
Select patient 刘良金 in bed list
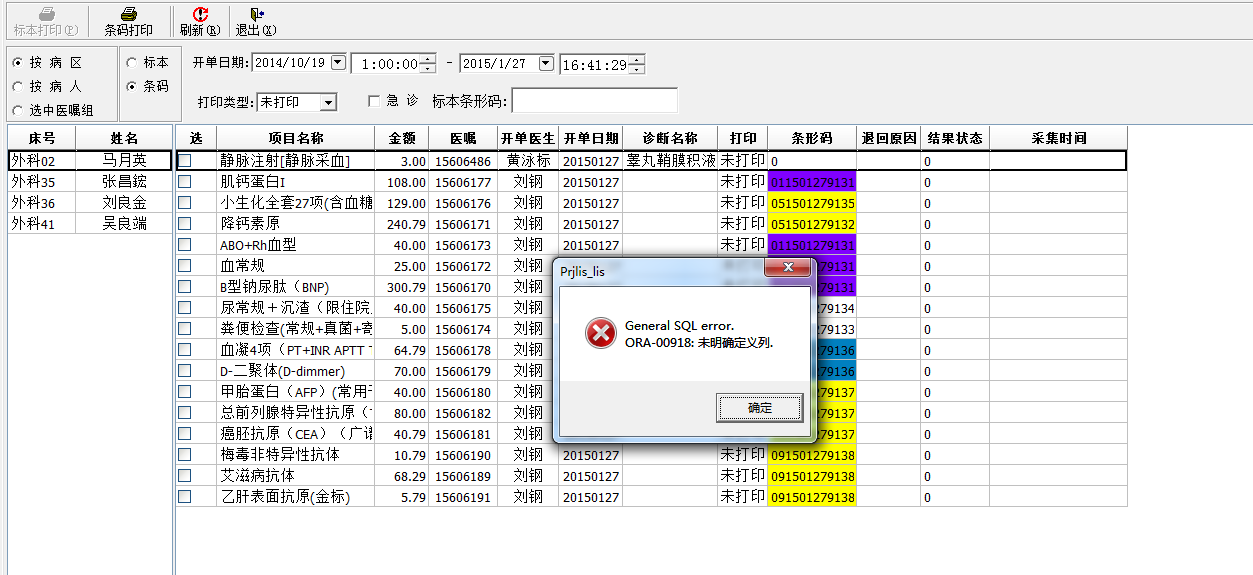(x=124, y=203)
